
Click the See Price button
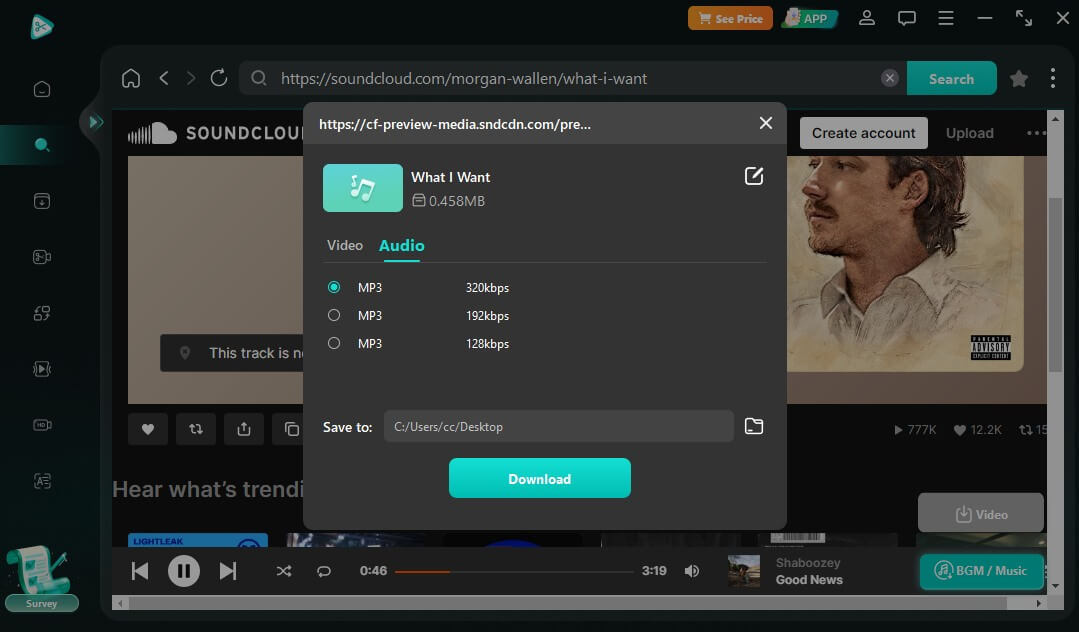coord(730,19)
